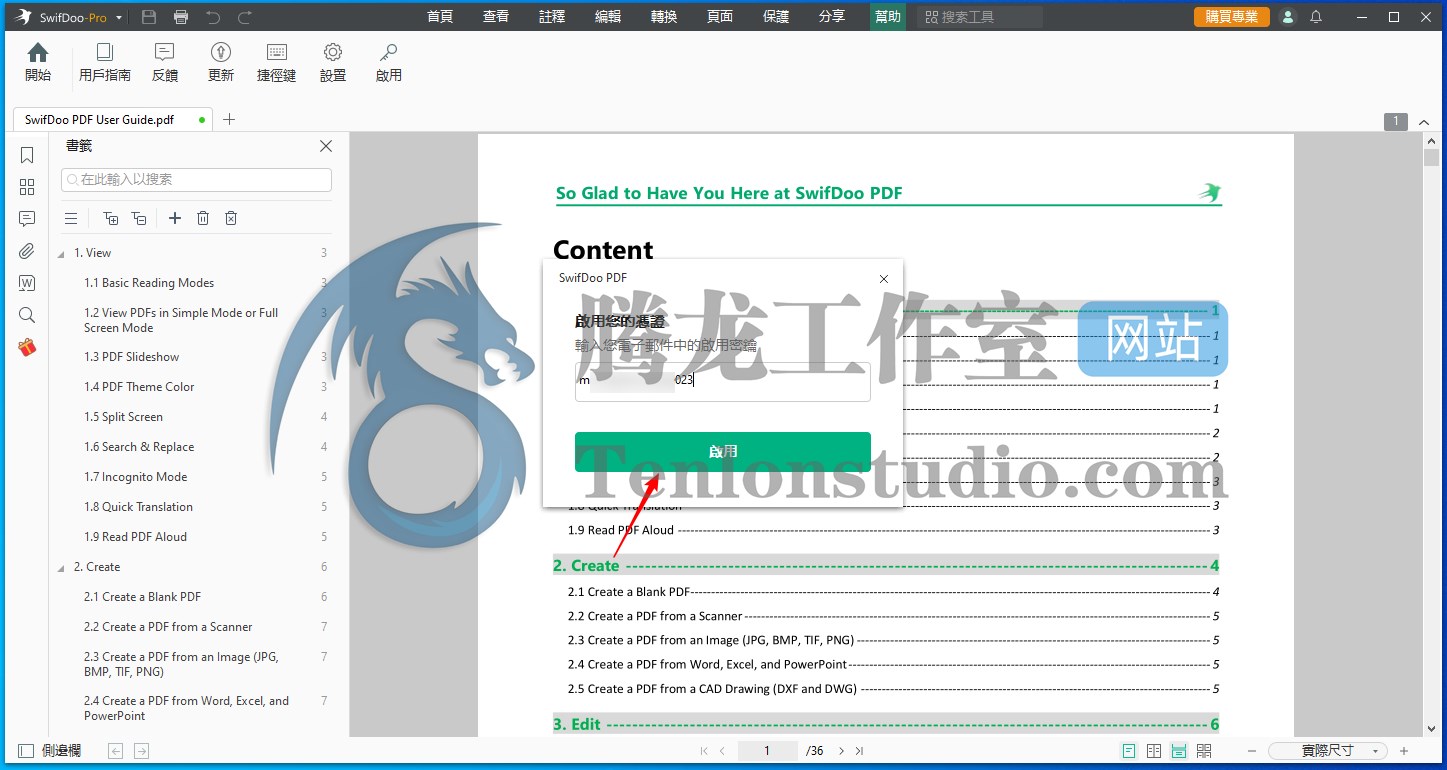Collapse all bookmarks icon
Viewport: 1447px width, 770px height.
[x=139, y=218]
